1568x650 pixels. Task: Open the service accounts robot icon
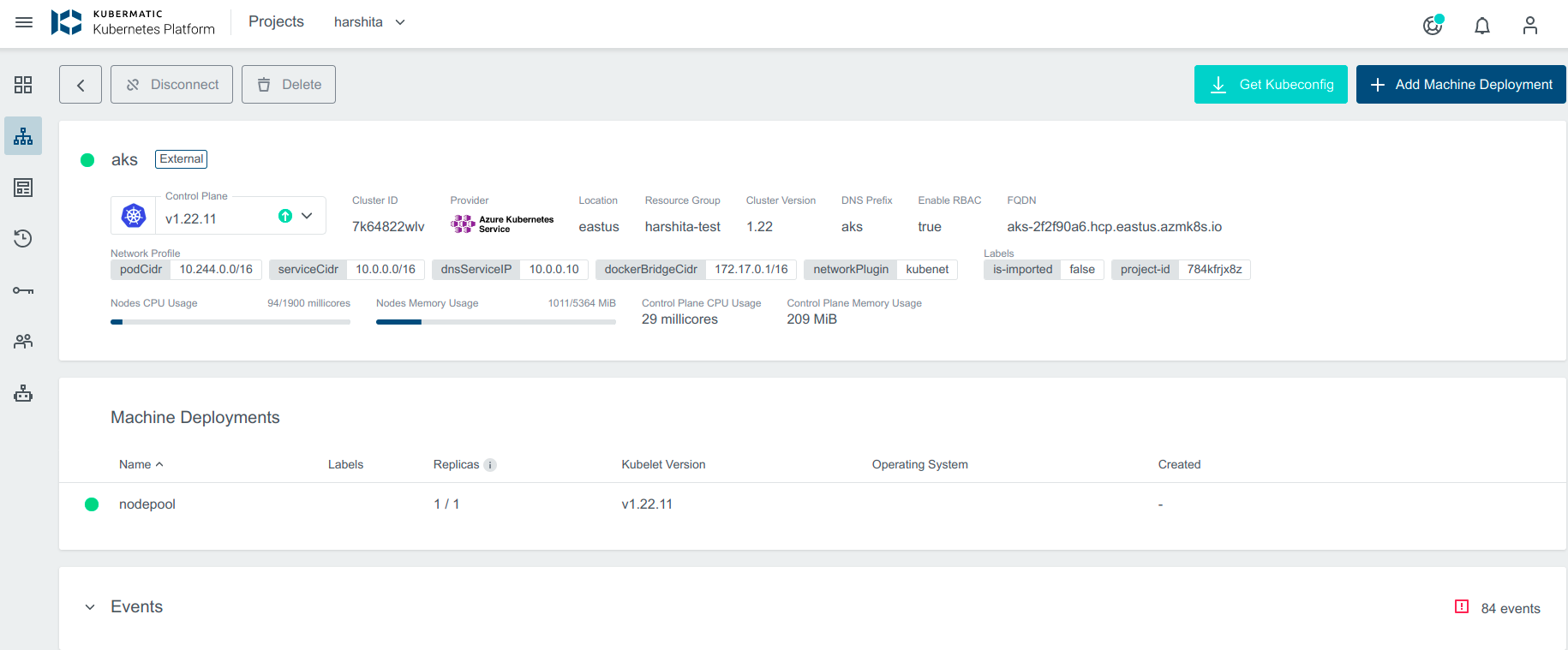pyautogui.click(x=23, y=394)
